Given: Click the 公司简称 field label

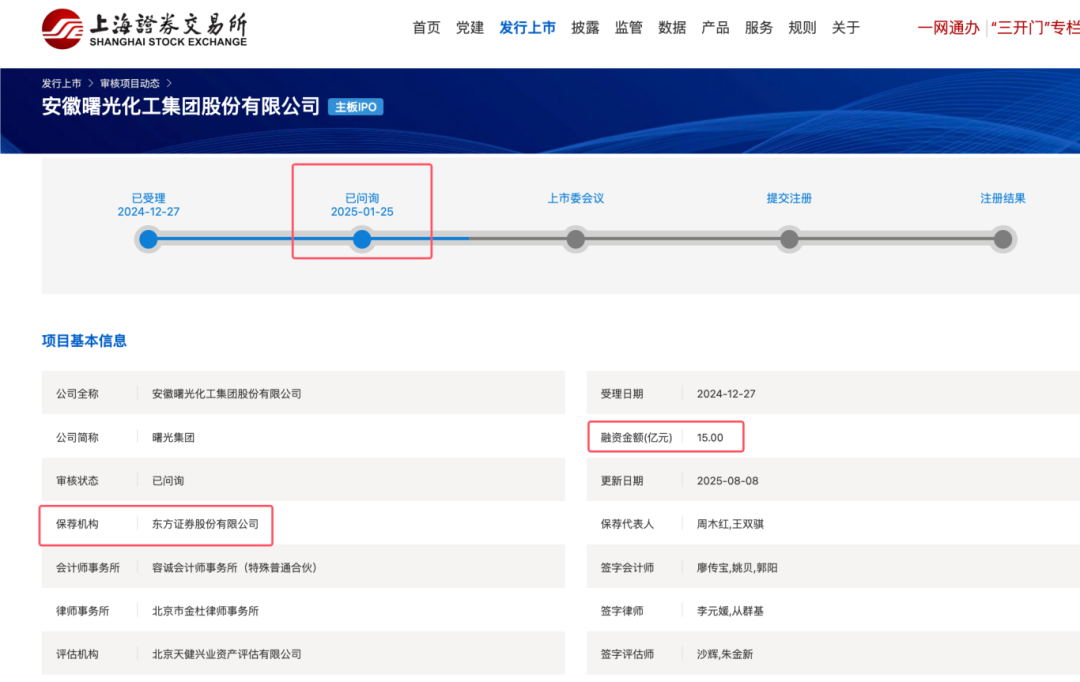Looking at the screenshot, I should pos(77,437).
